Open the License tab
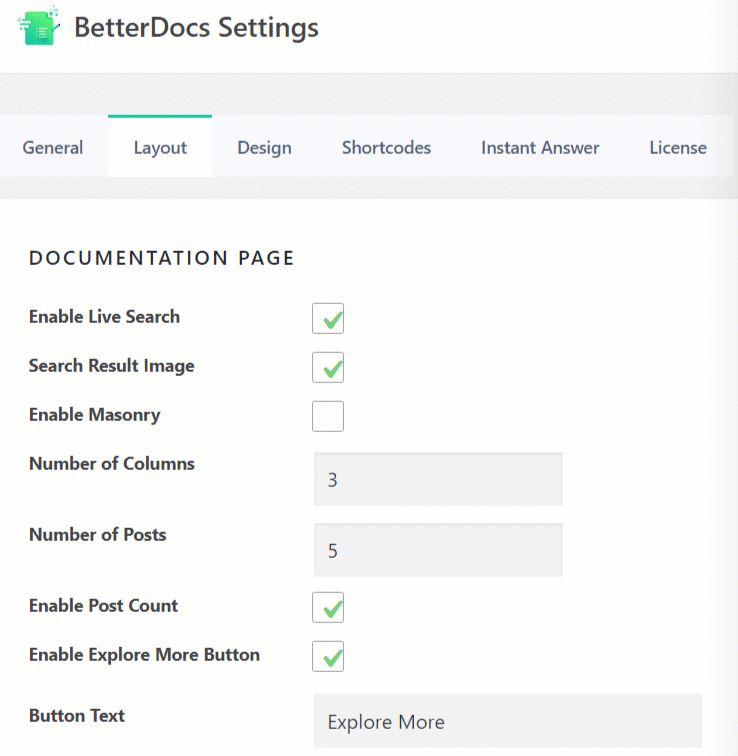The image size is (738, 756). [678, 147]
